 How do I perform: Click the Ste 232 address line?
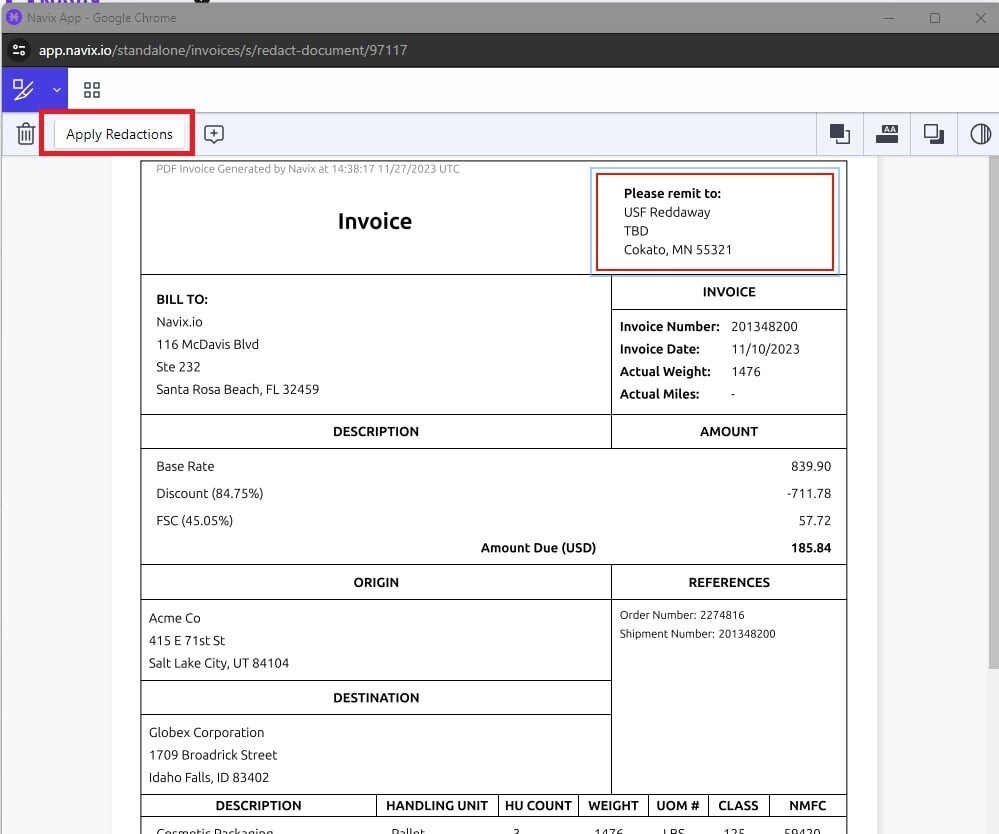(178, 367)
